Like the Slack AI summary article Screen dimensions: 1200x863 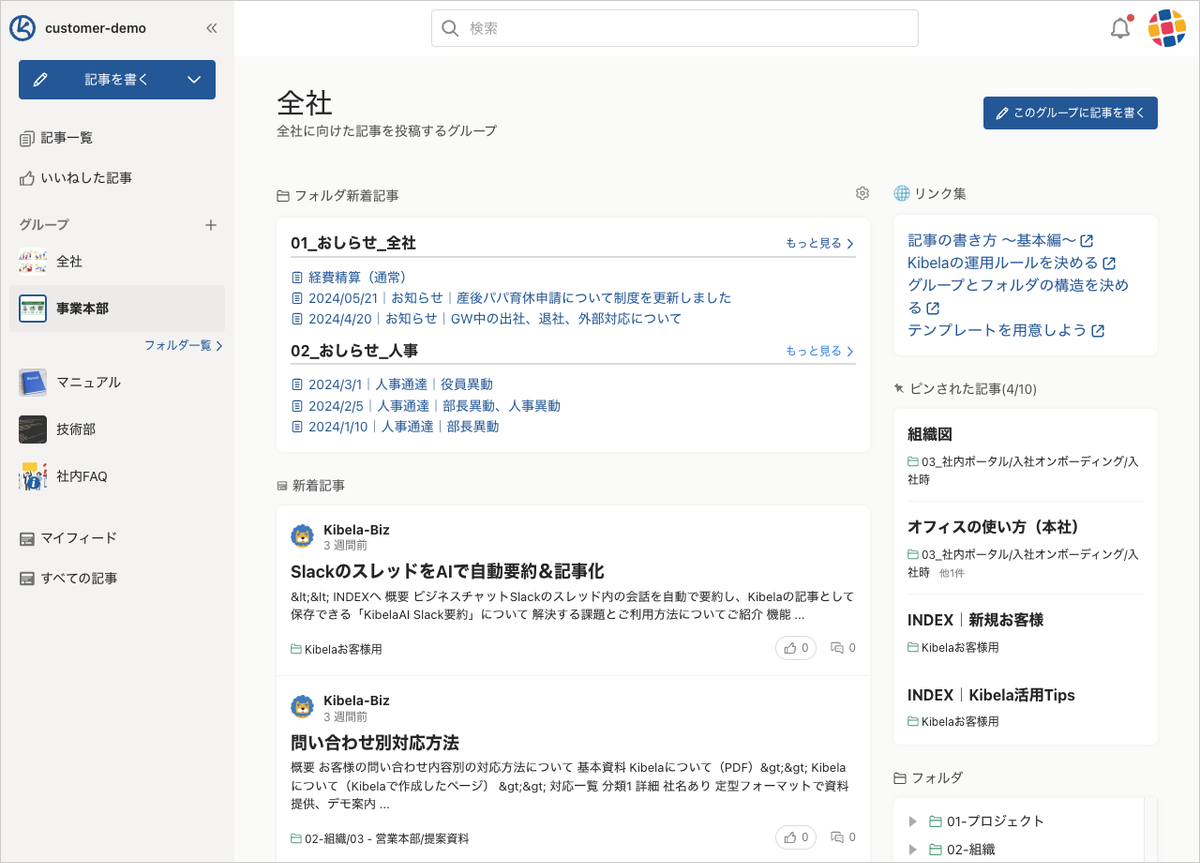pos(796,648)
